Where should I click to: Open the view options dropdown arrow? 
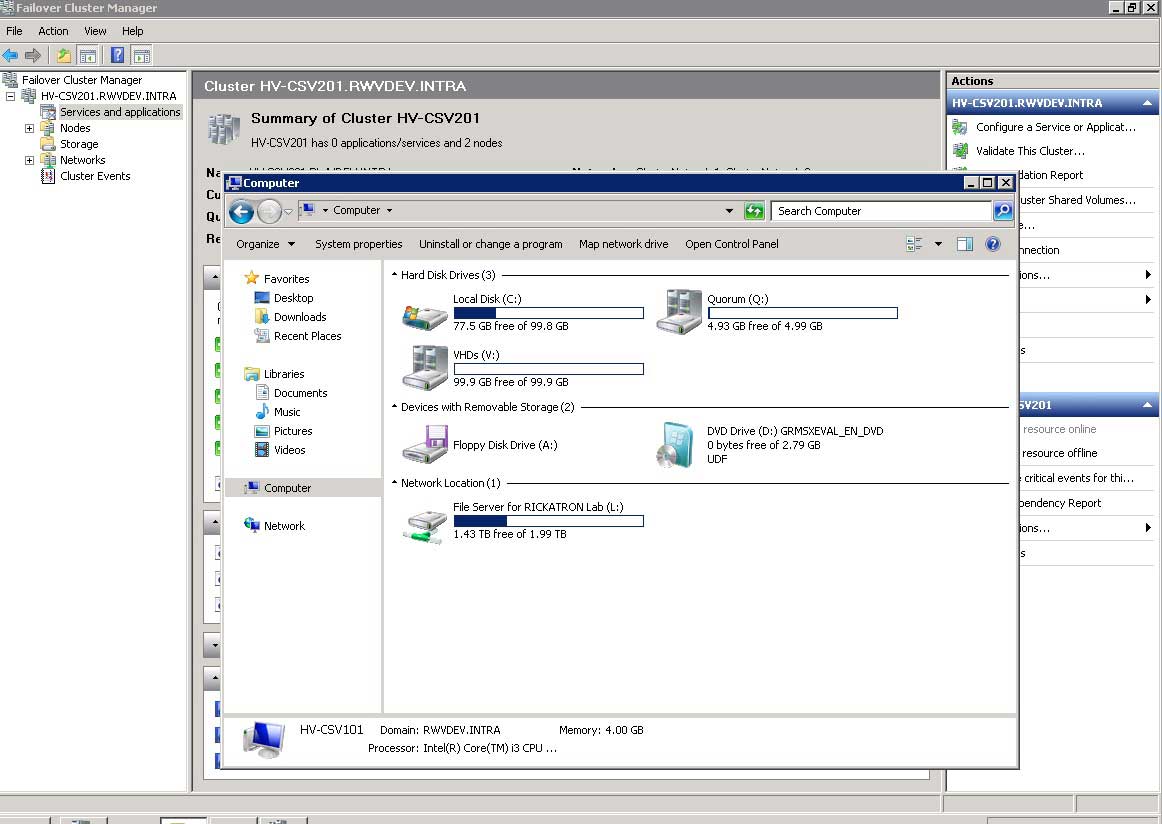[938, 244]
